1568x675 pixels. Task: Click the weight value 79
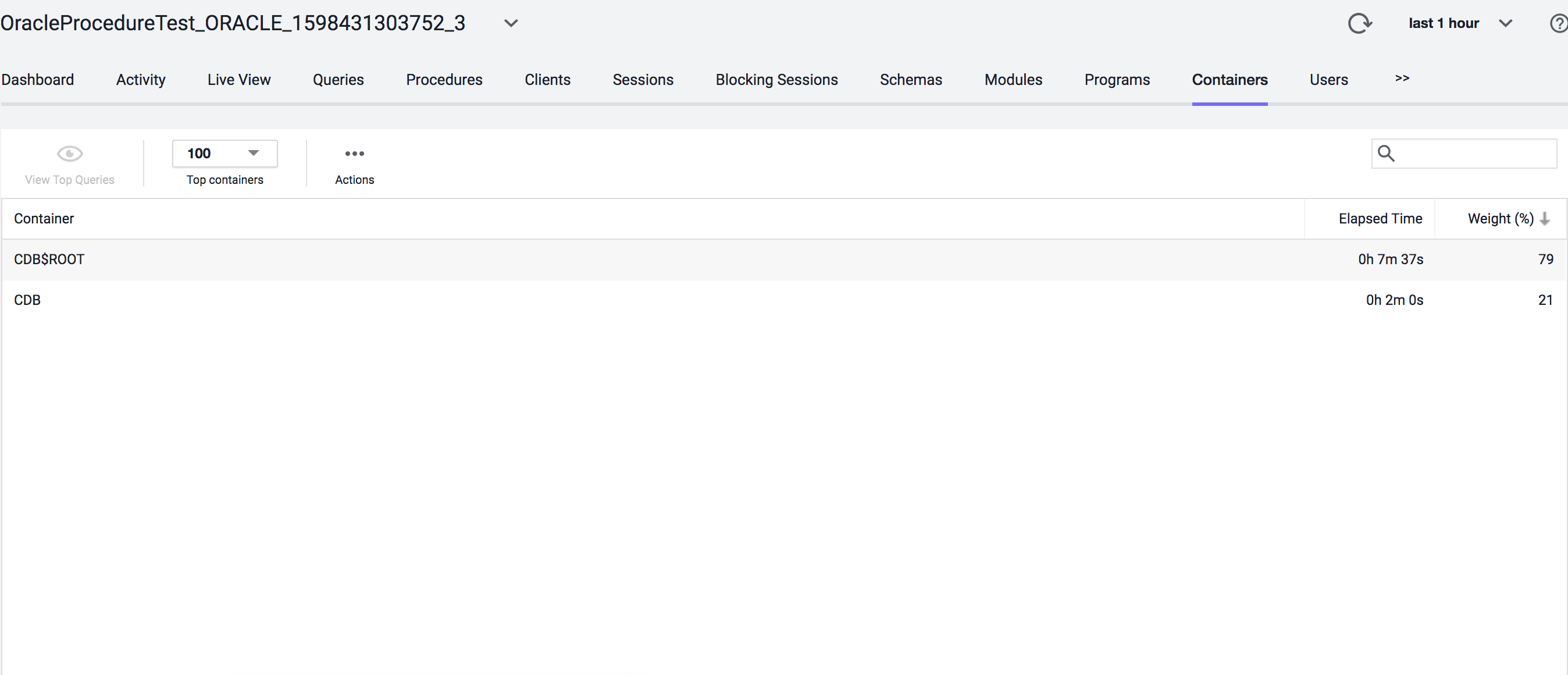(1545, 260)
